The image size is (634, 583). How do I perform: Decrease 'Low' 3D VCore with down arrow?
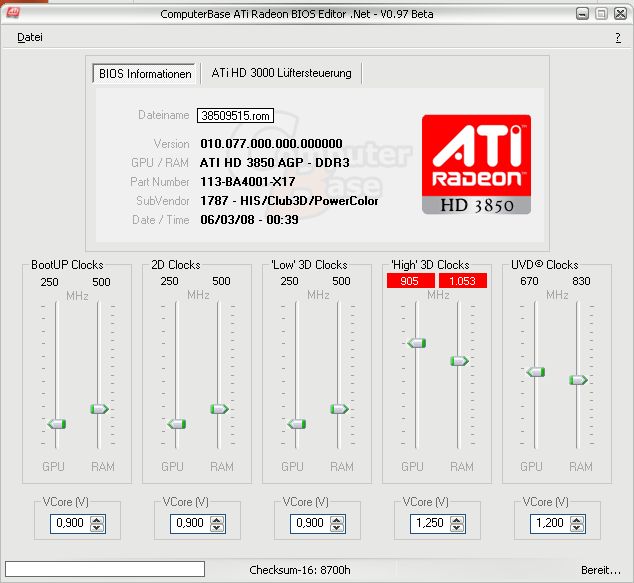pos(337,528)
